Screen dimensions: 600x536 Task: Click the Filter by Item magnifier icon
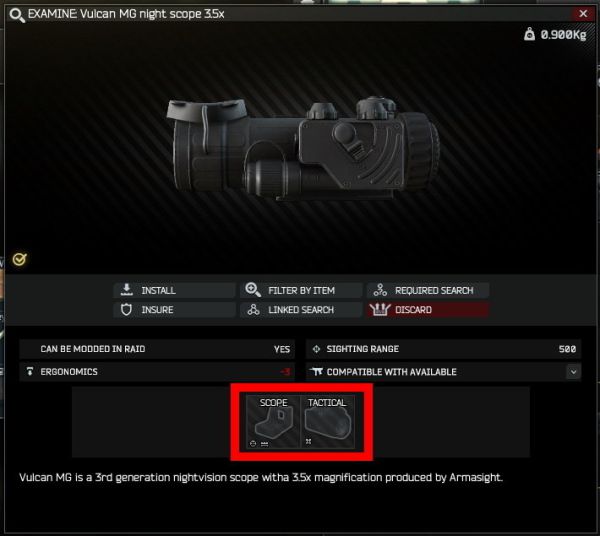point(253,290)
